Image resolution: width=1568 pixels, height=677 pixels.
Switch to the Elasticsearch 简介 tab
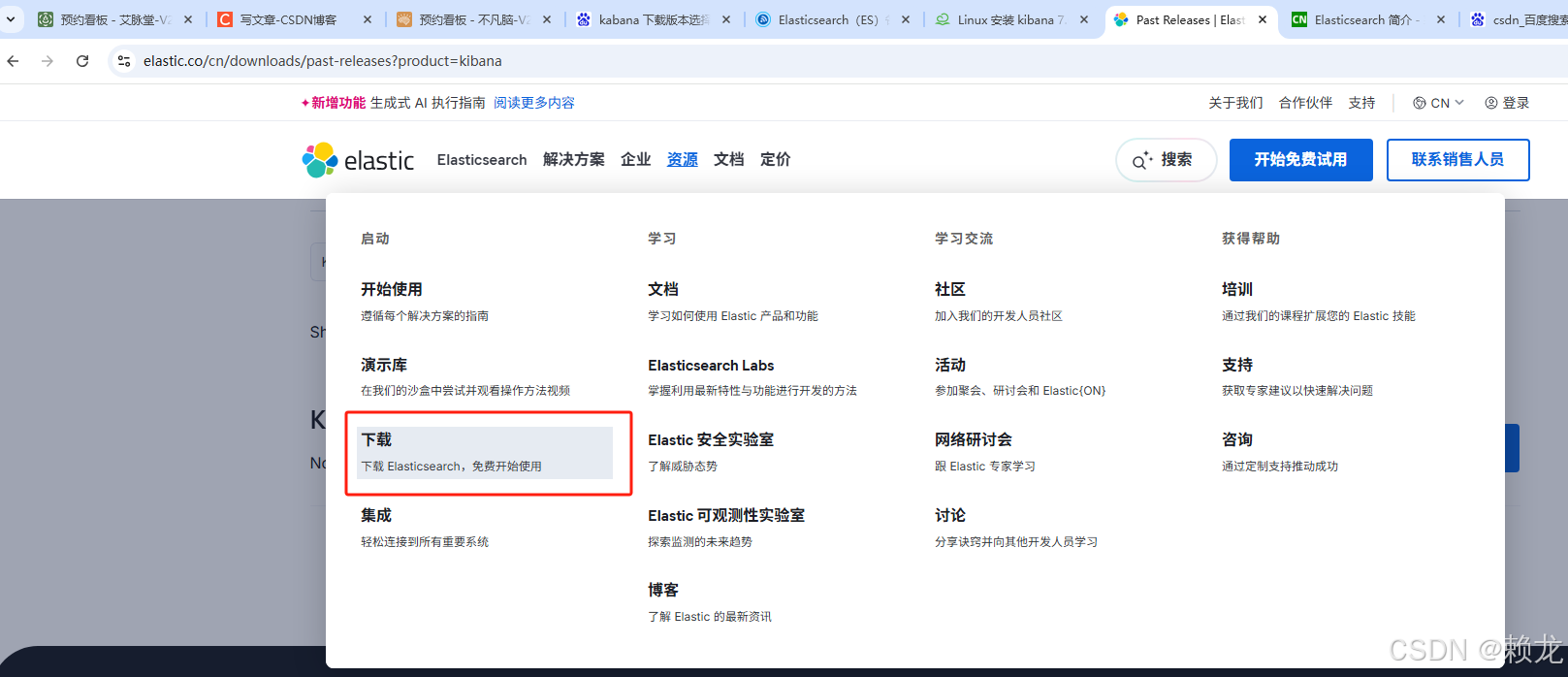(1364, 19)
